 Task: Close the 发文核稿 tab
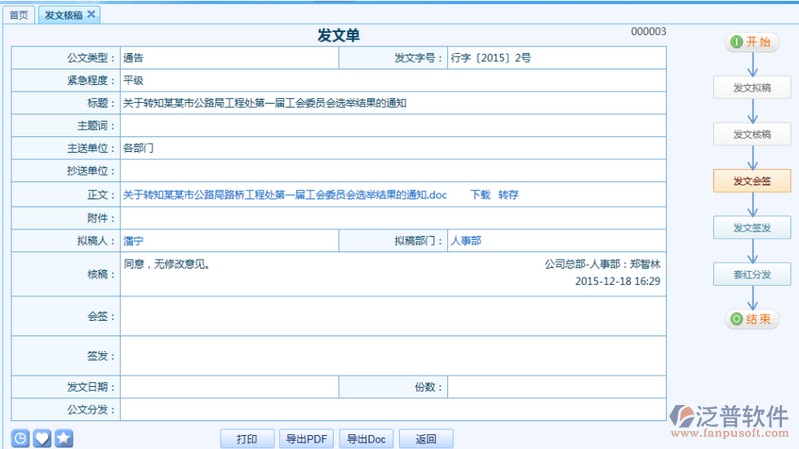(91, 14)
